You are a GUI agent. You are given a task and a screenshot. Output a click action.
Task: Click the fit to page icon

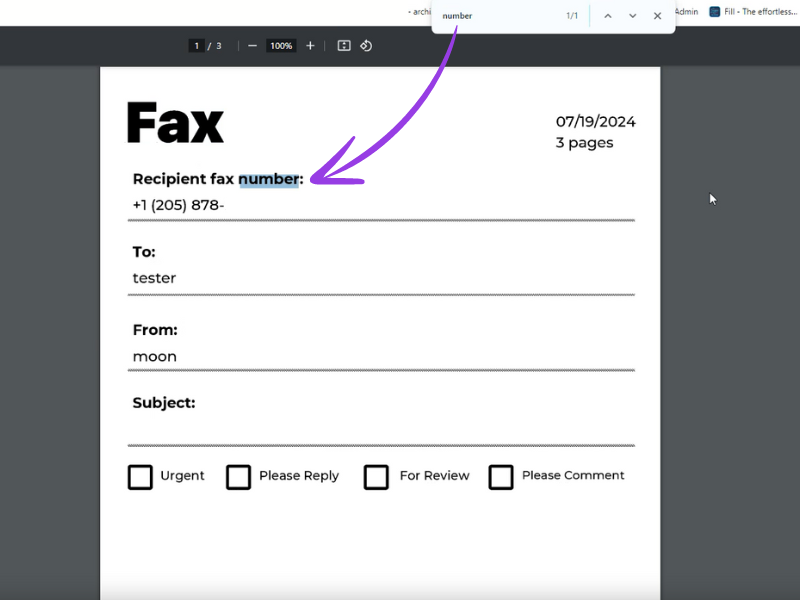coord(344,46)
